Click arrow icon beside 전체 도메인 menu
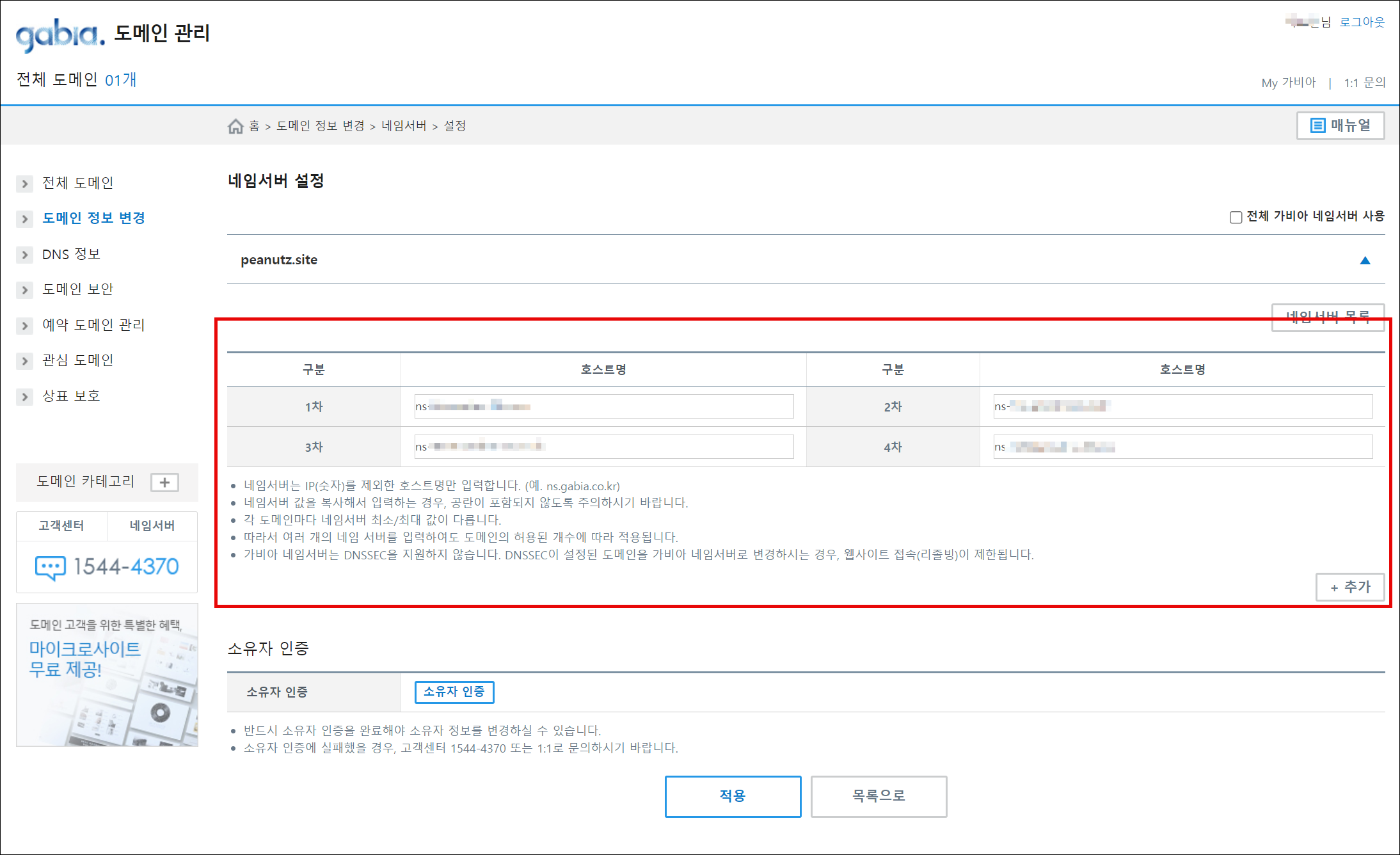This screenshot has height=855, width=1400. pos(24,184)
